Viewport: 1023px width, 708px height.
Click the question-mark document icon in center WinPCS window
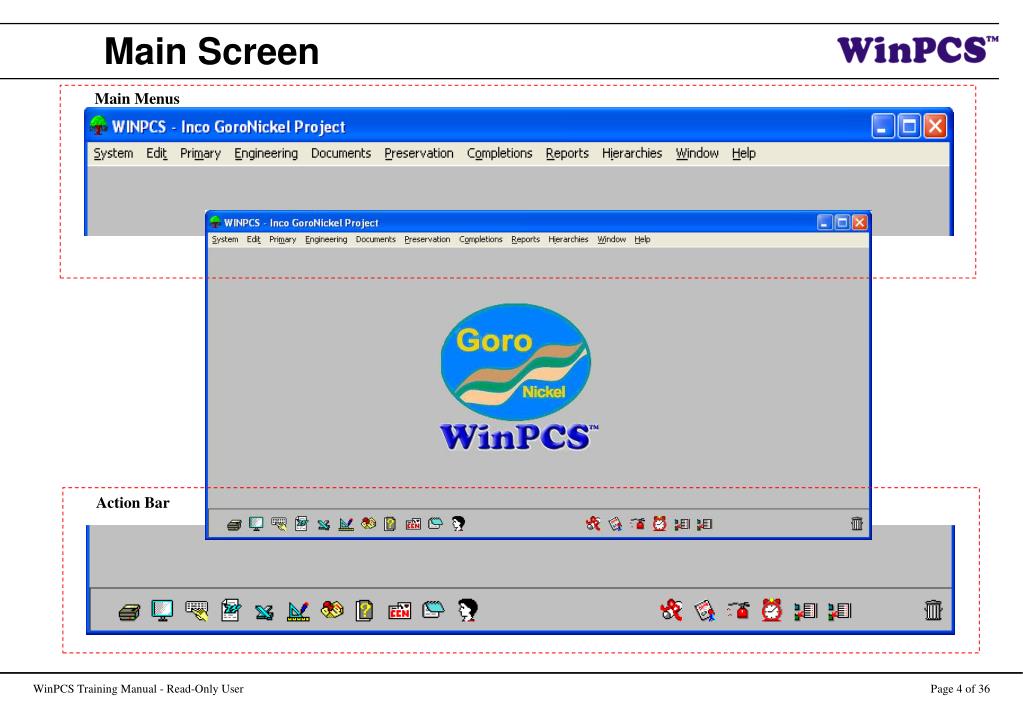click(x=390, y=524)
